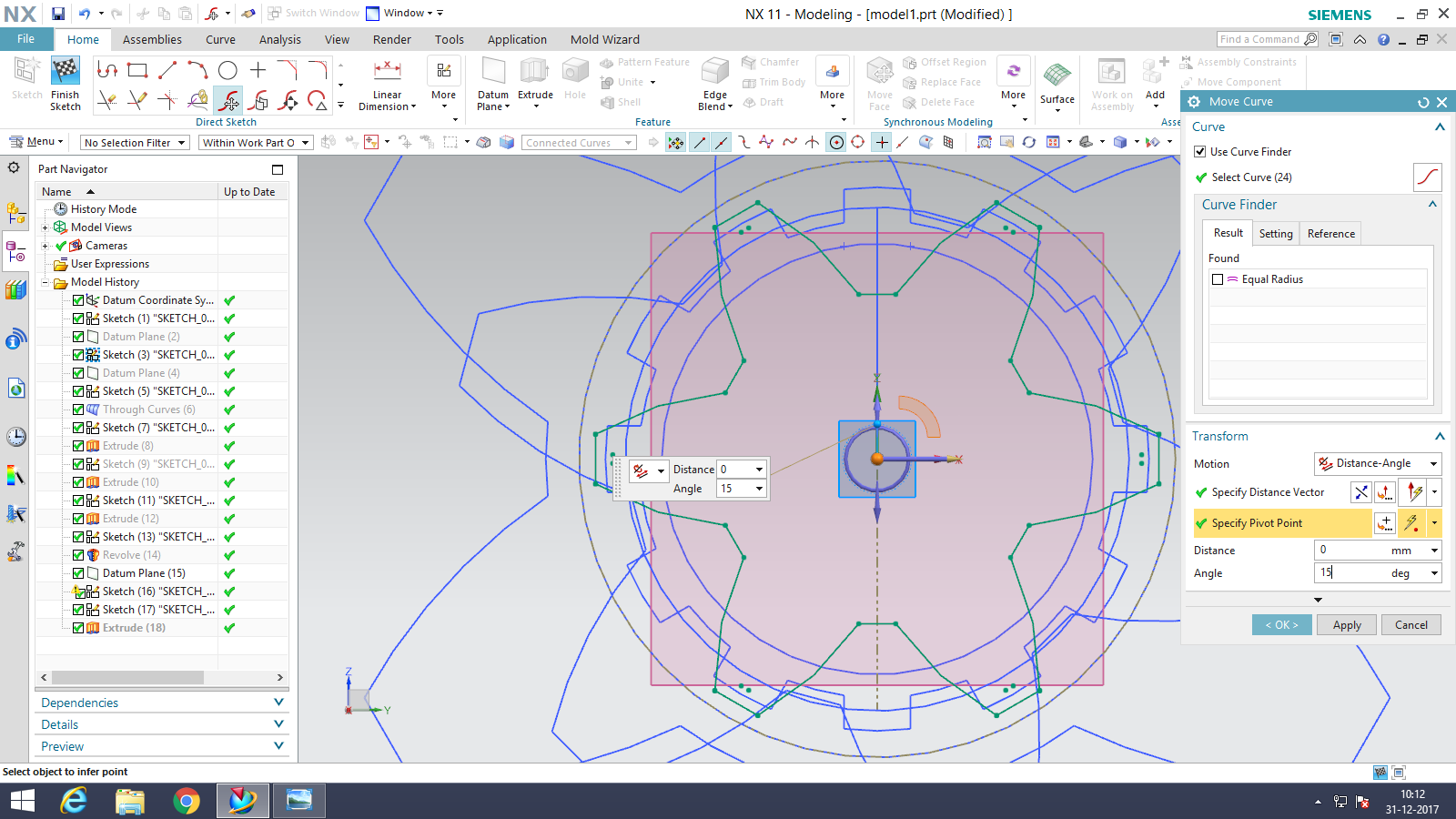Click the Edge Blend icon
This screenshot has width=1456, height=819.
click(715, 72)
